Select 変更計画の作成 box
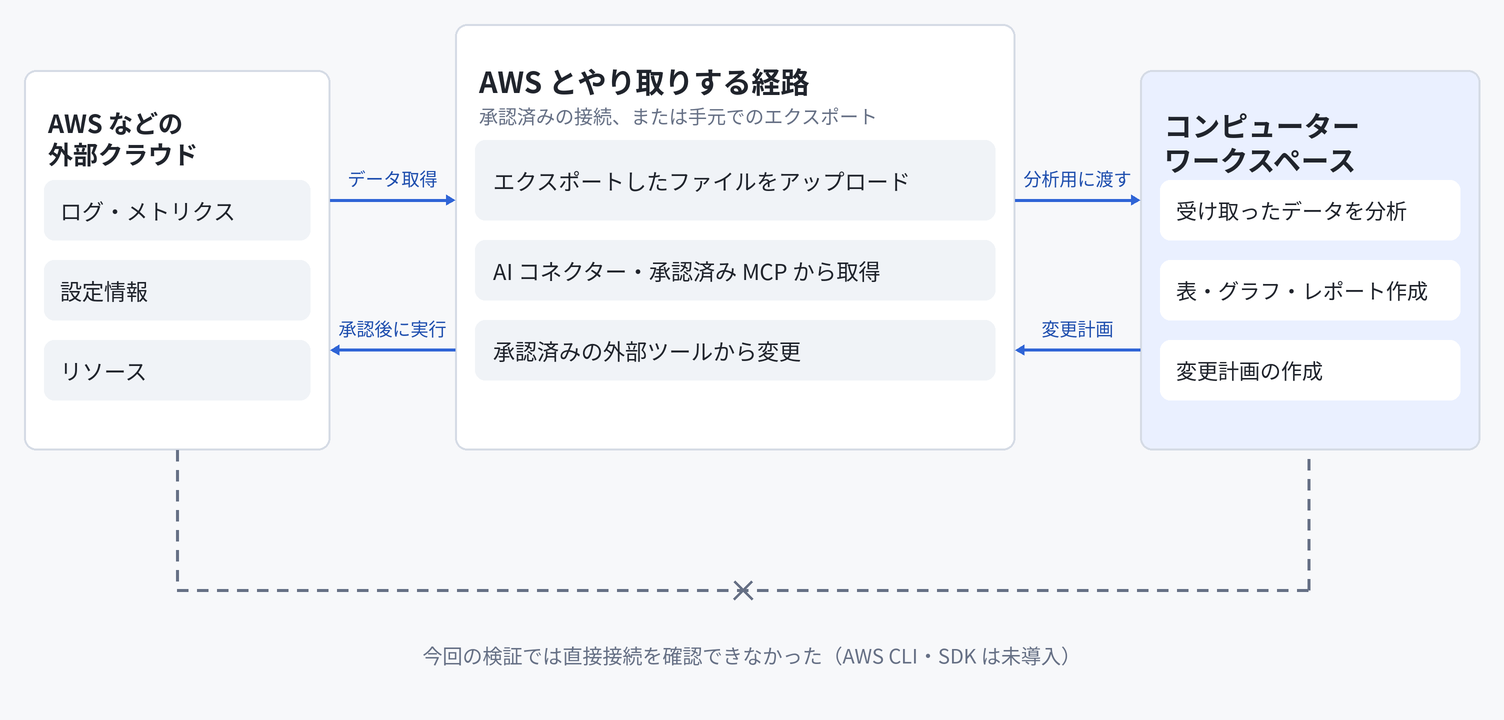This screenshot has width=1504, height=720. pyautogui.click(x=1310, y=370)
